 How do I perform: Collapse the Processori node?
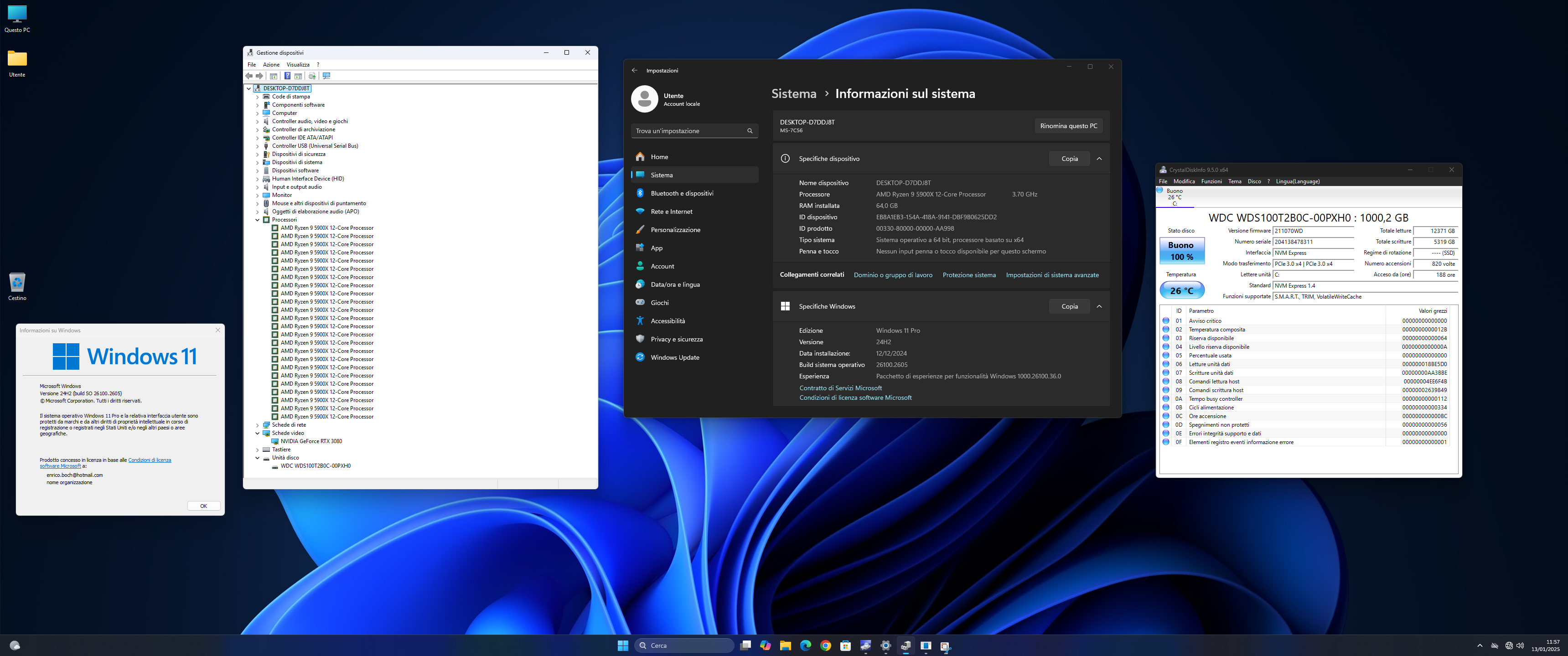coord(258,220)
